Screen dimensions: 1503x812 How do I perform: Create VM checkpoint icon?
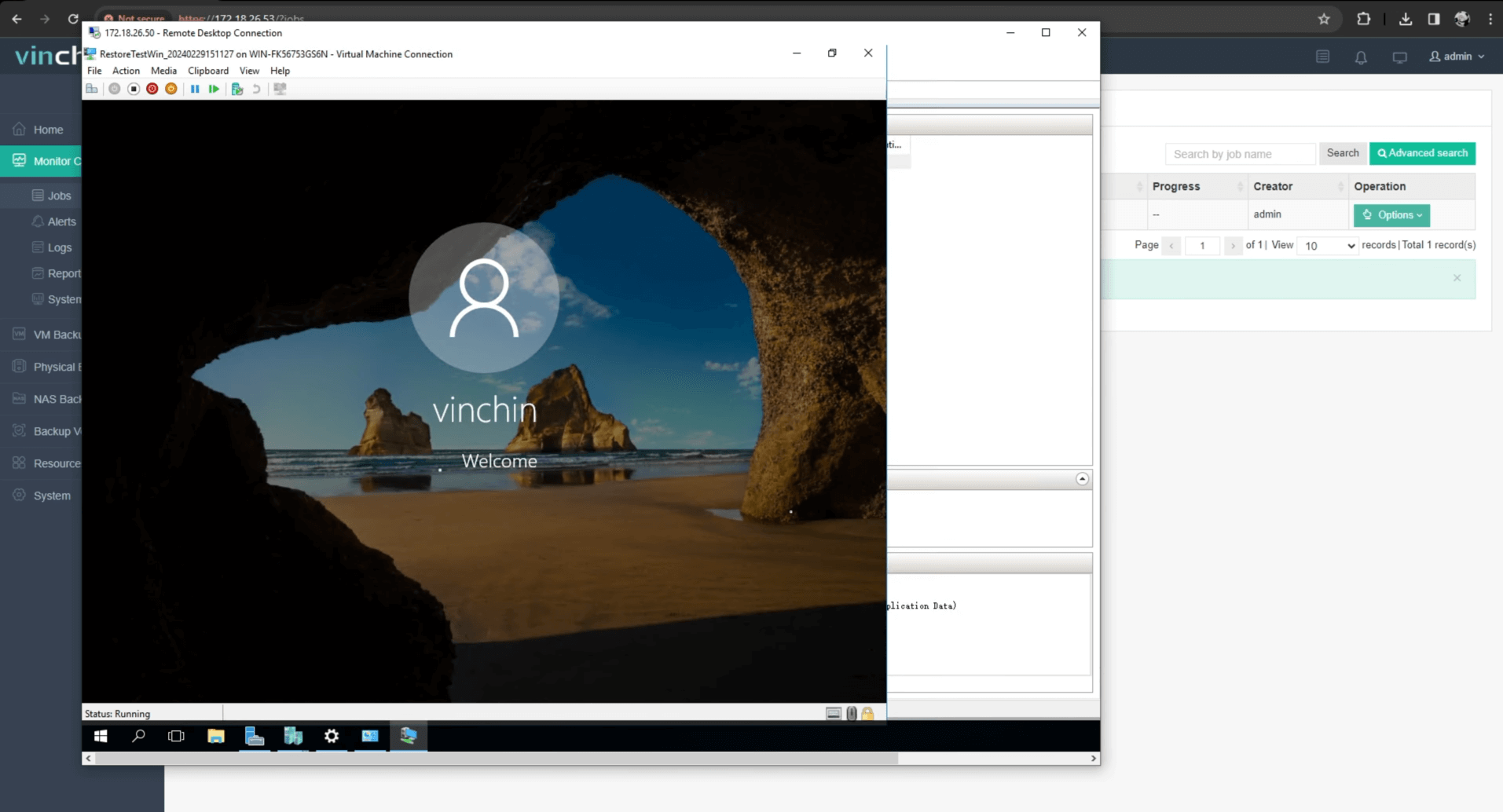(237, 89)
